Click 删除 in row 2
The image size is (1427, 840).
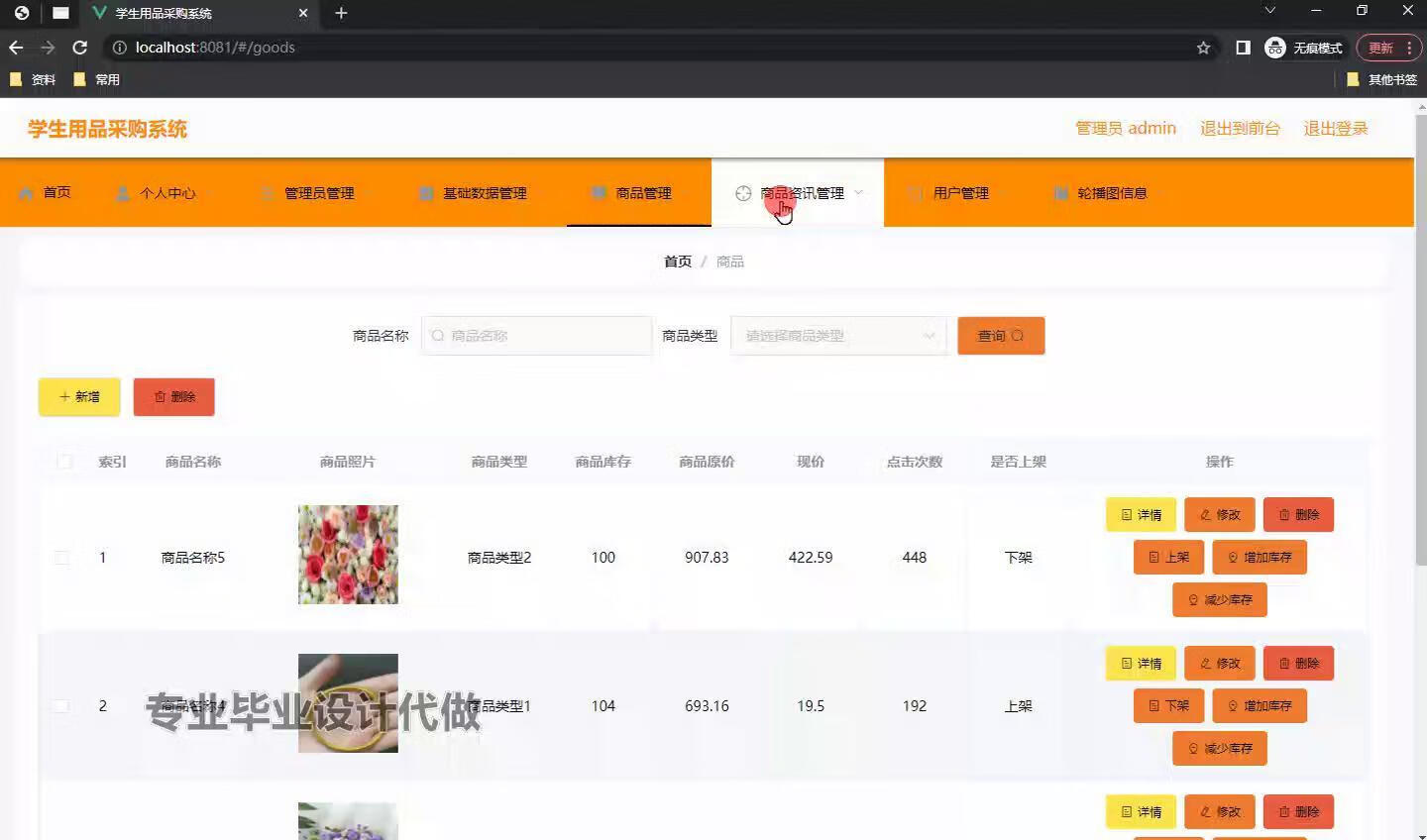pyautogui.click(x=1298, y=664)
